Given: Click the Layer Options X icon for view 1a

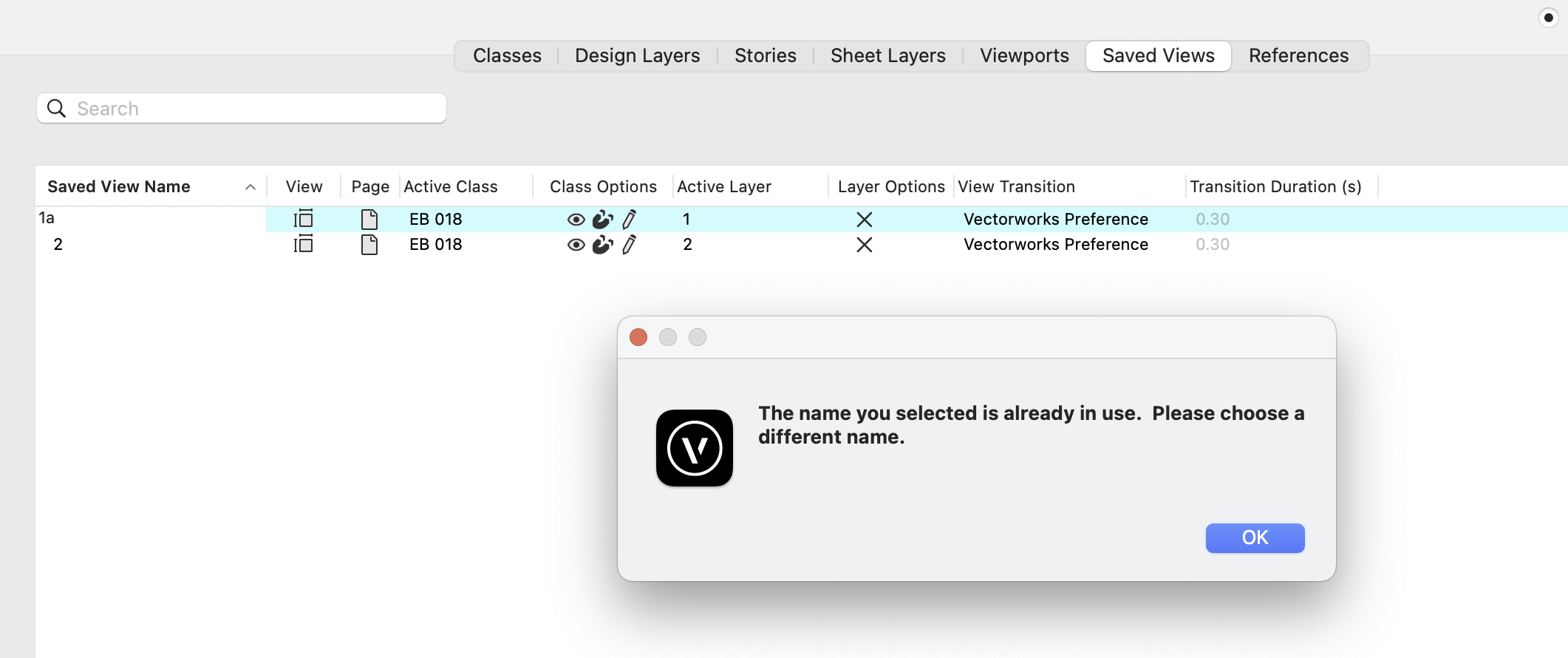Looking at the screenshot, I should [x=865, y=219].
